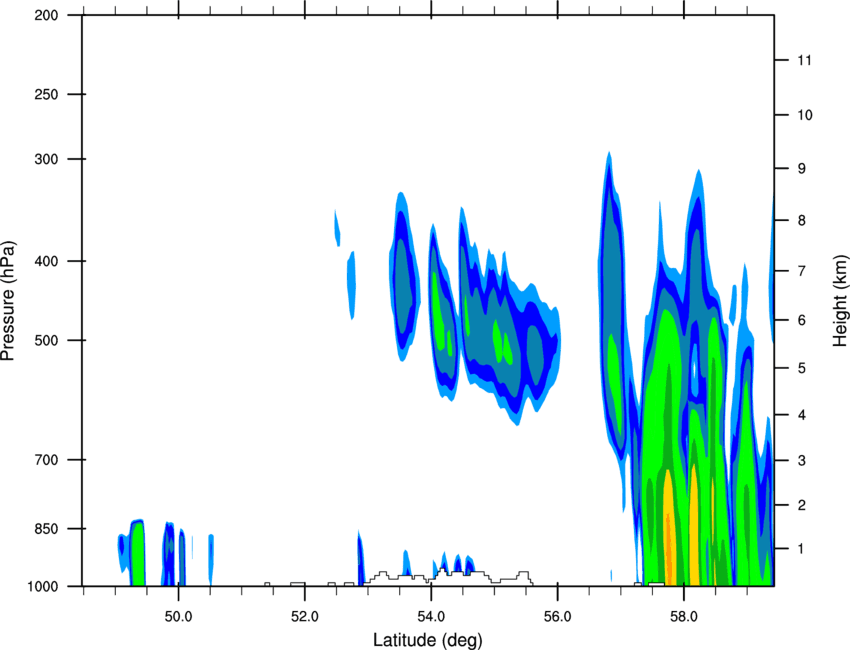Viewport: 850px width, 650px height.
Task: Select the 400 pressure tick label
Action: click(x=46, y=261)
